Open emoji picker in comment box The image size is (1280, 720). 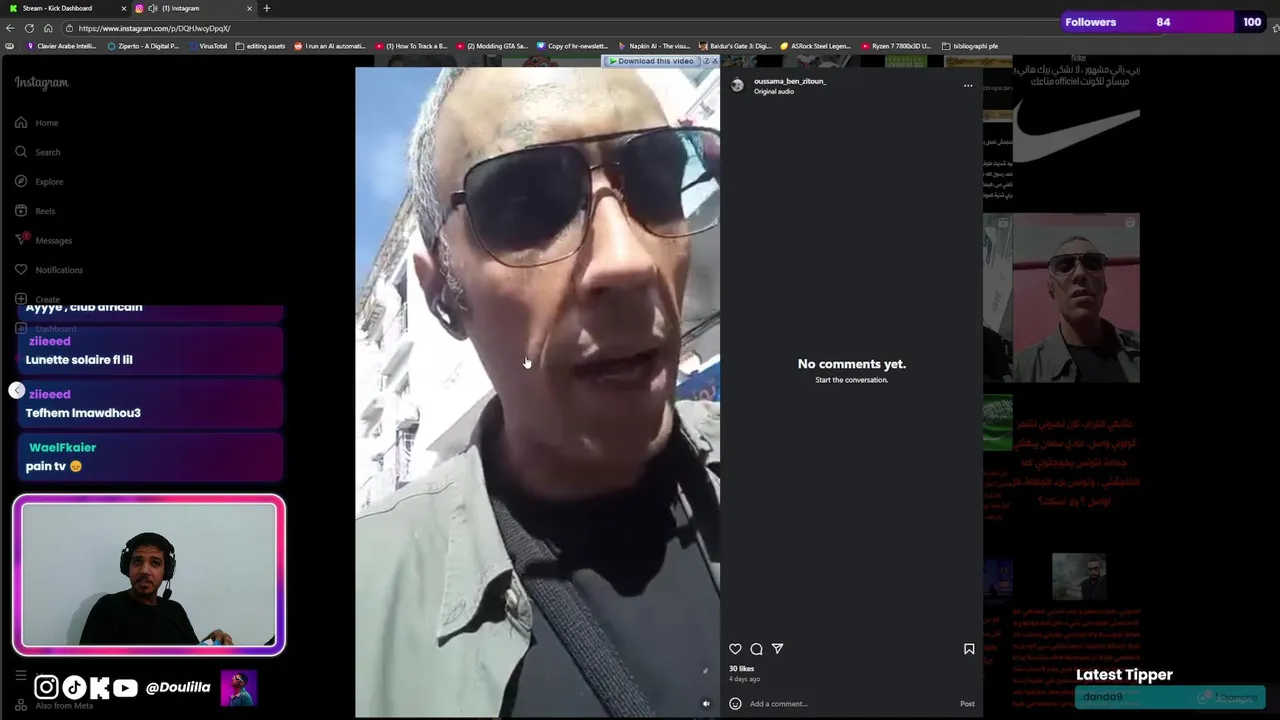[735, 703]
